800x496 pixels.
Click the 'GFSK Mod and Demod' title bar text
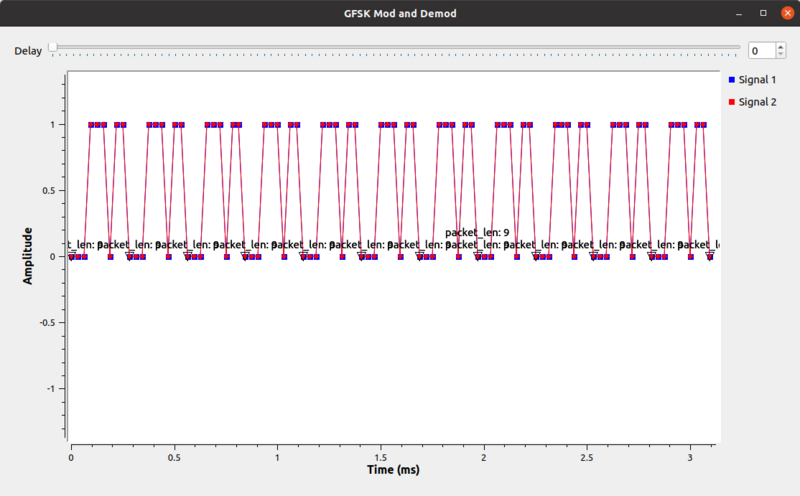(x=400, y=14)
